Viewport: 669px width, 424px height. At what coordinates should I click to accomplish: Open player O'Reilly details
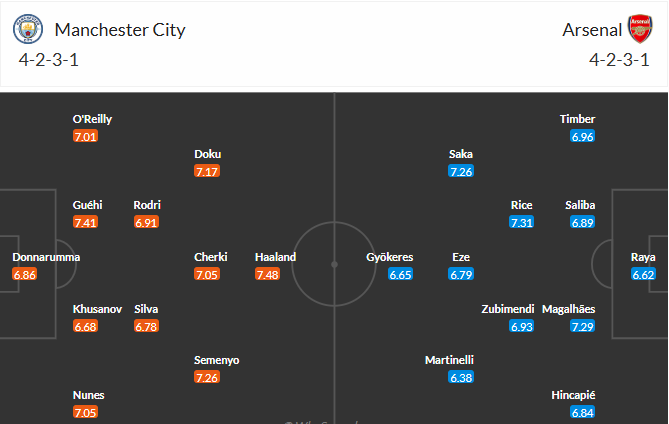tap(92, 119)
